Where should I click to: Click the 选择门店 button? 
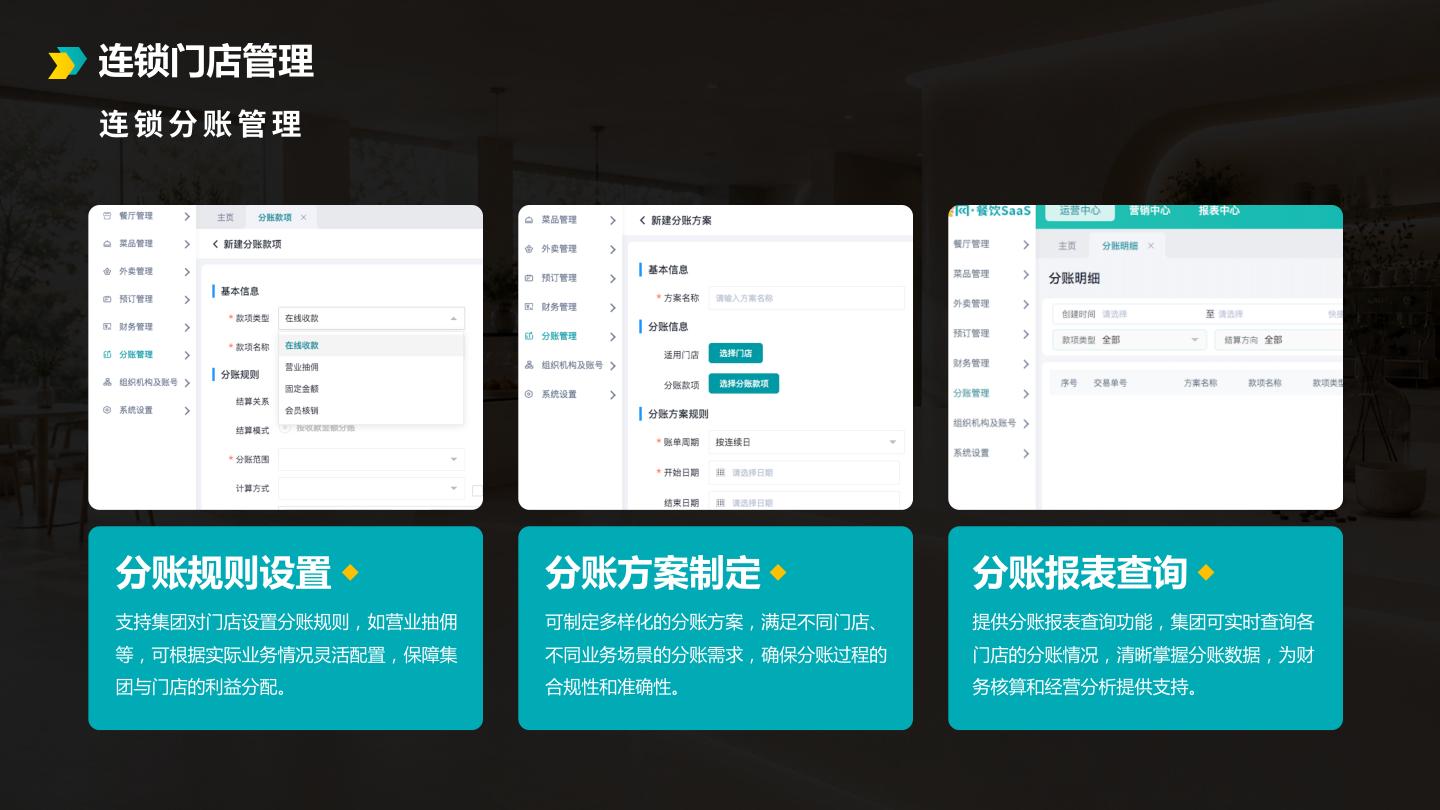tap(736, 353)
